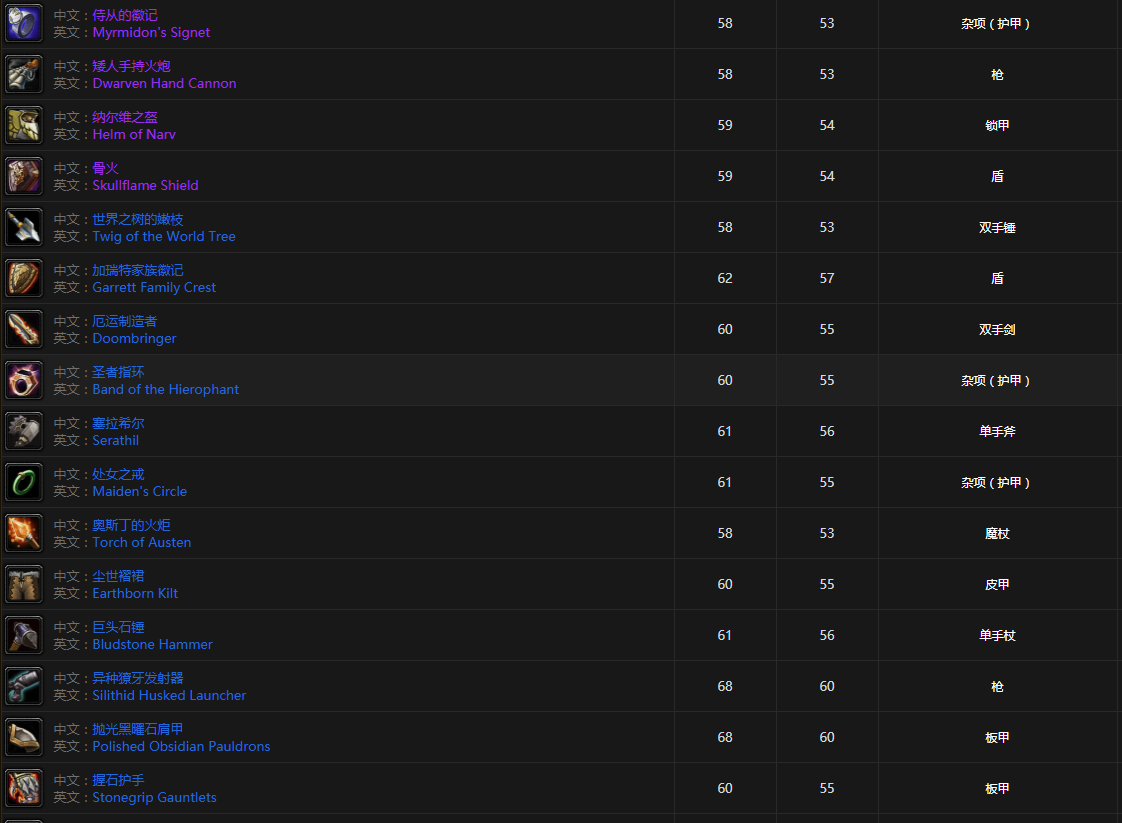Select the Doombringer sword icon

click(24, 329)
